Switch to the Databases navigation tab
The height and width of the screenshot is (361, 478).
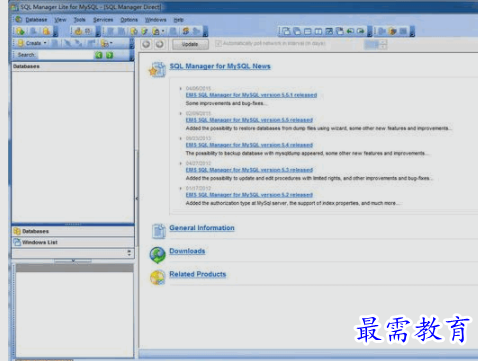click(x=73, y=231)
